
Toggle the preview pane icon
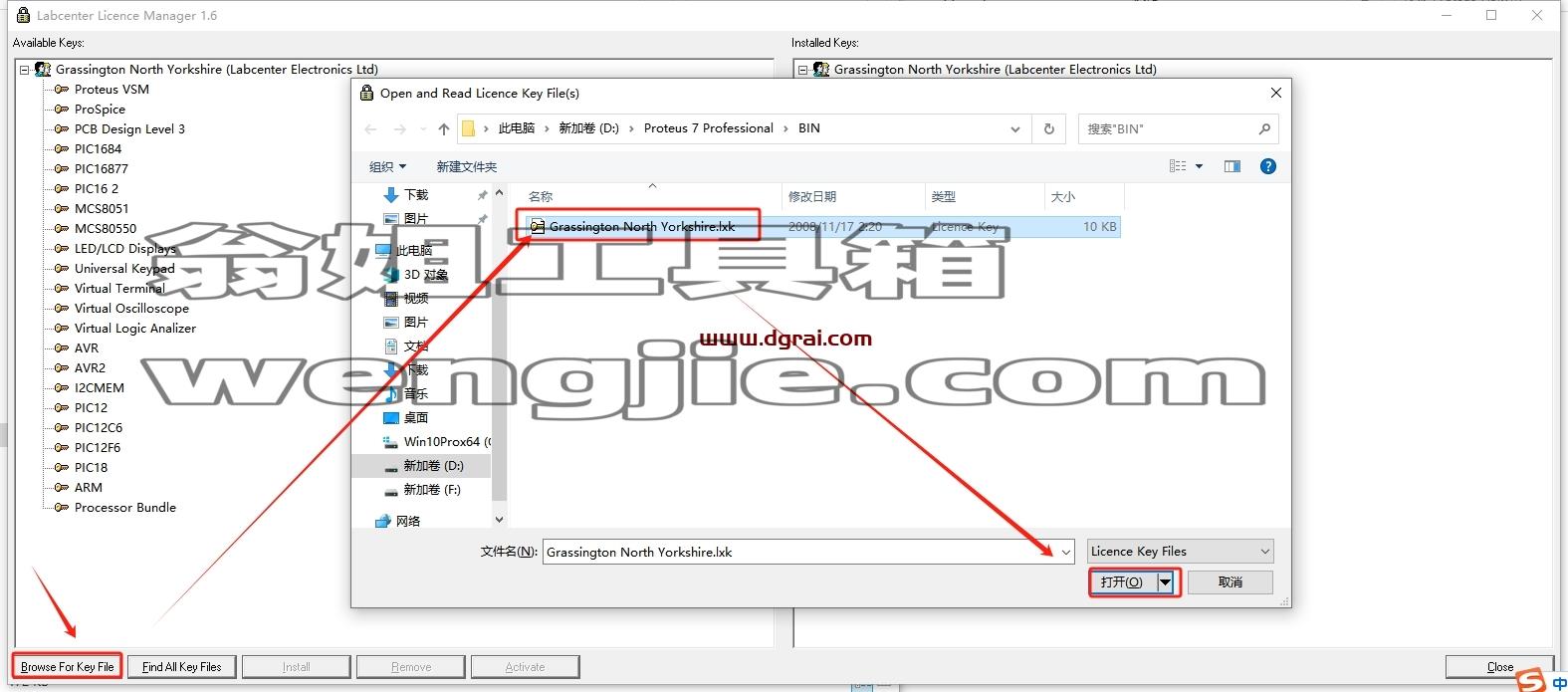[x=1232, y=166]
